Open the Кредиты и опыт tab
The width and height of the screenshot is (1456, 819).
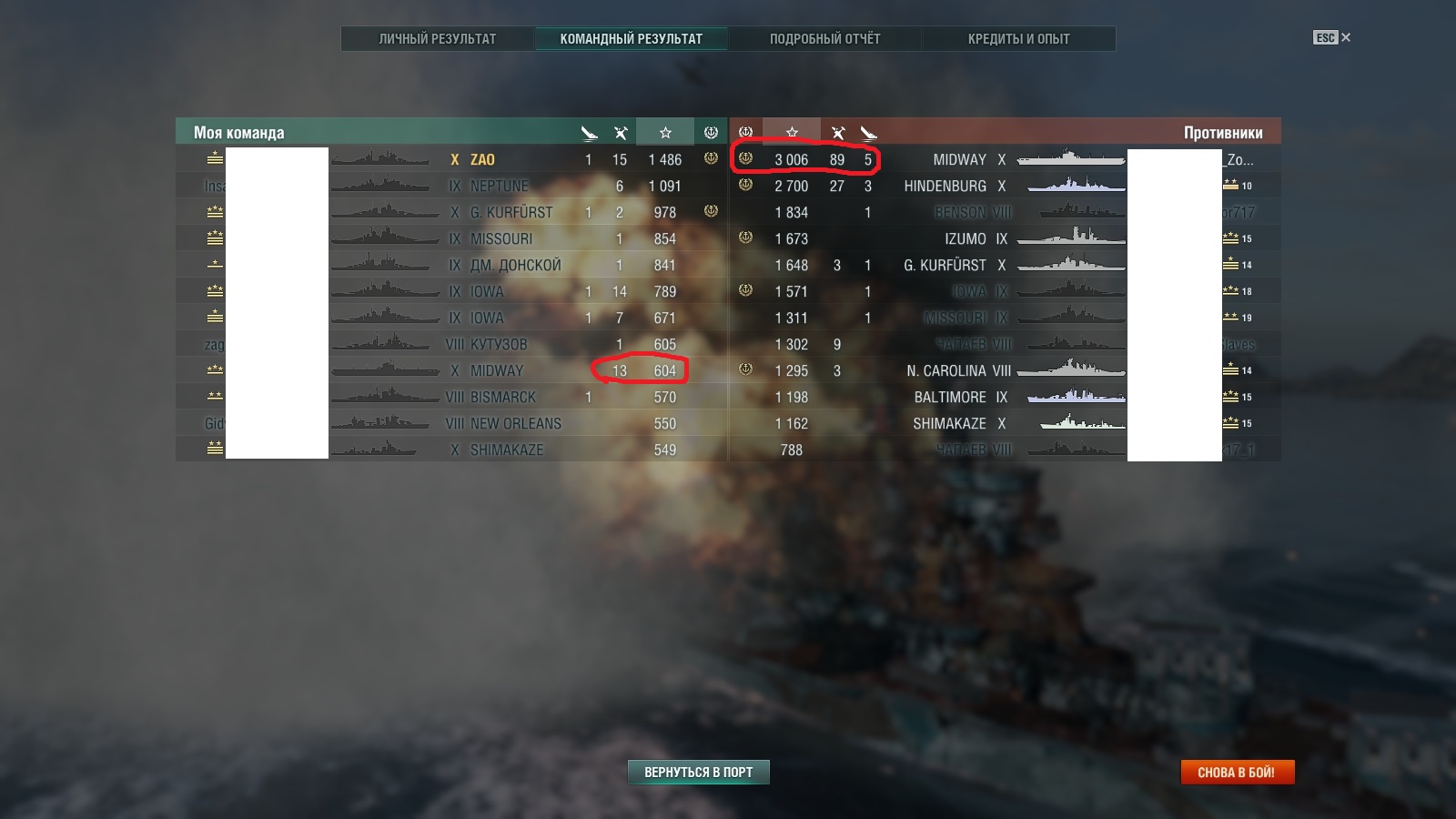pos(1018,38)
